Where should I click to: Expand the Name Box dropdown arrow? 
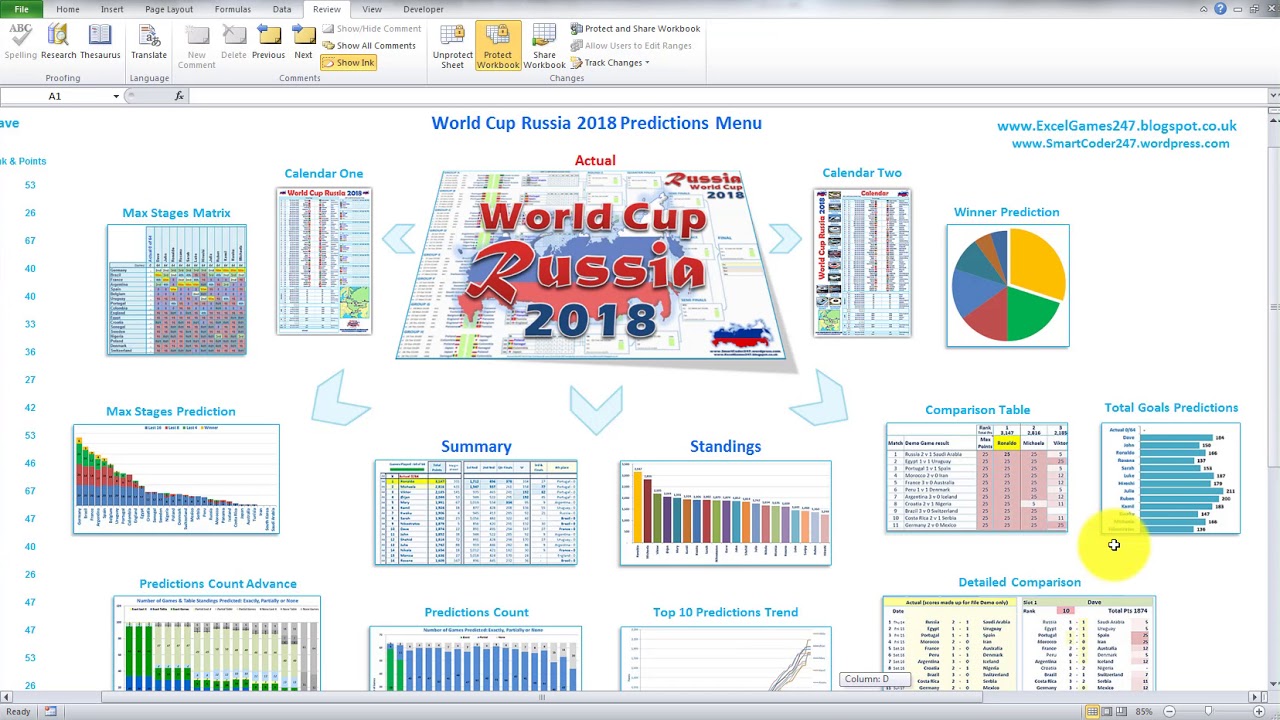[116, 96]
